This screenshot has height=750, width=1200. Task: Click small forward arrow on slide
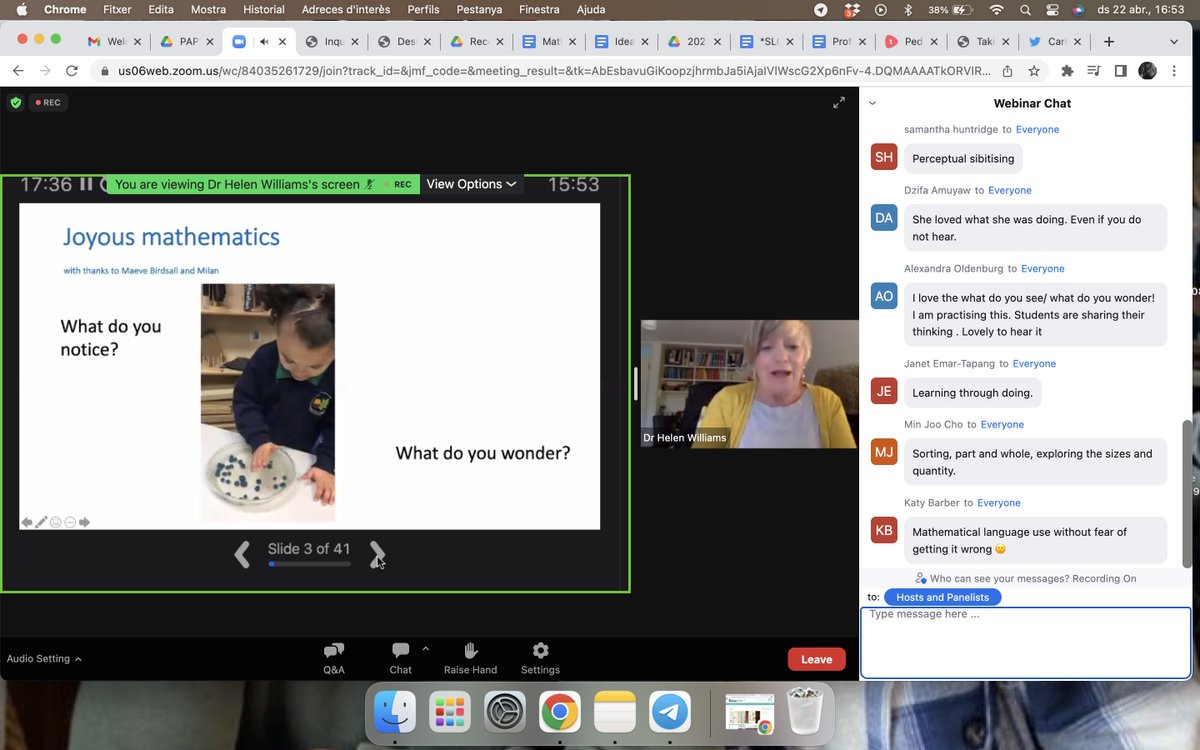pos(84,522)
